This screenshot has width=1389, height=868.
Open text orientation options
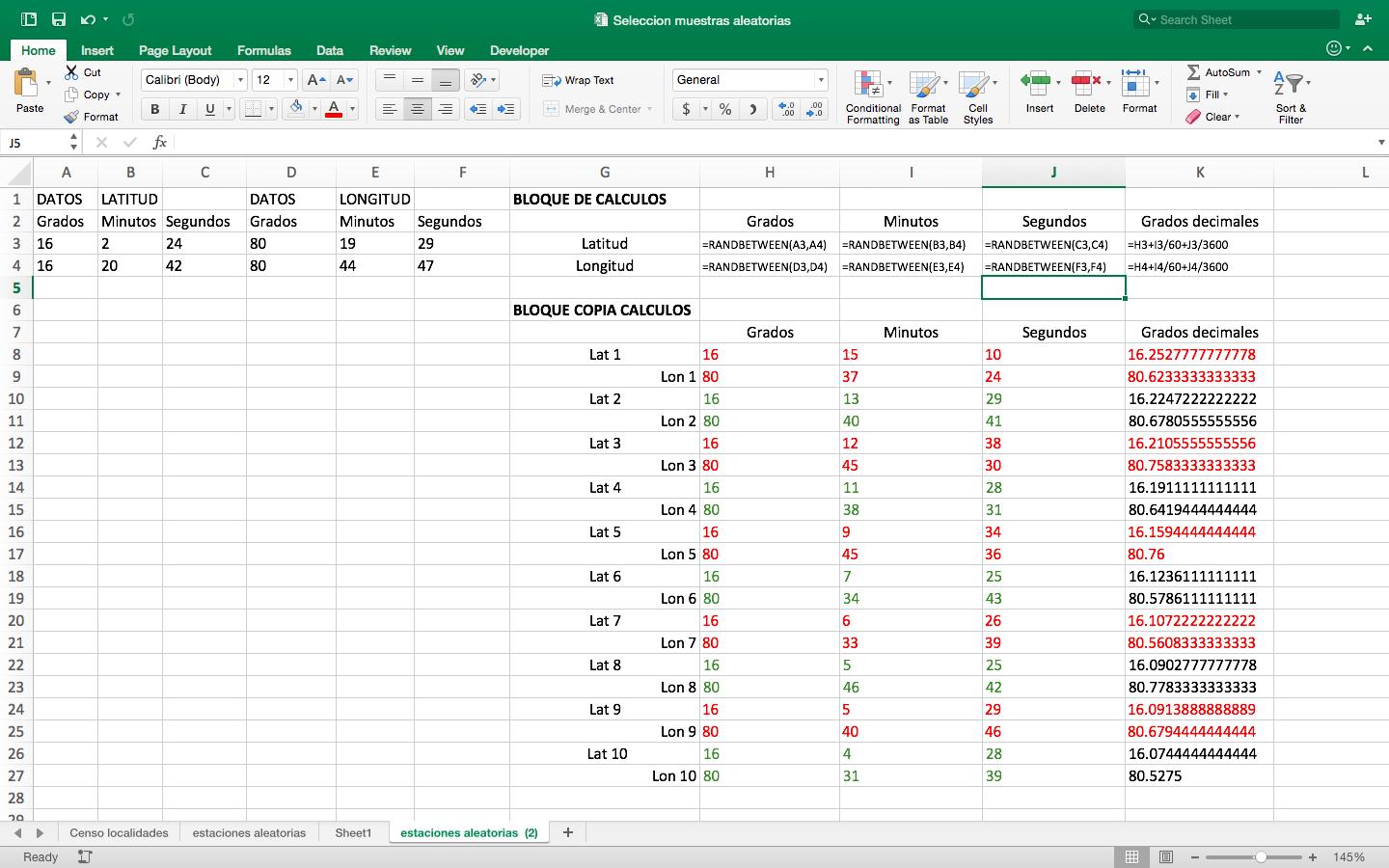click(x=477, y=80)
